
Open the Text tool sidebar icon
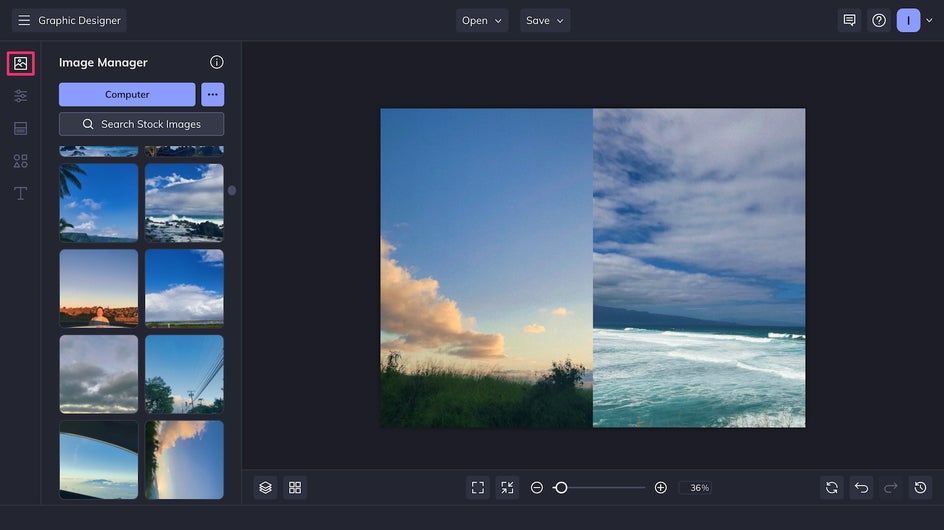20,193
